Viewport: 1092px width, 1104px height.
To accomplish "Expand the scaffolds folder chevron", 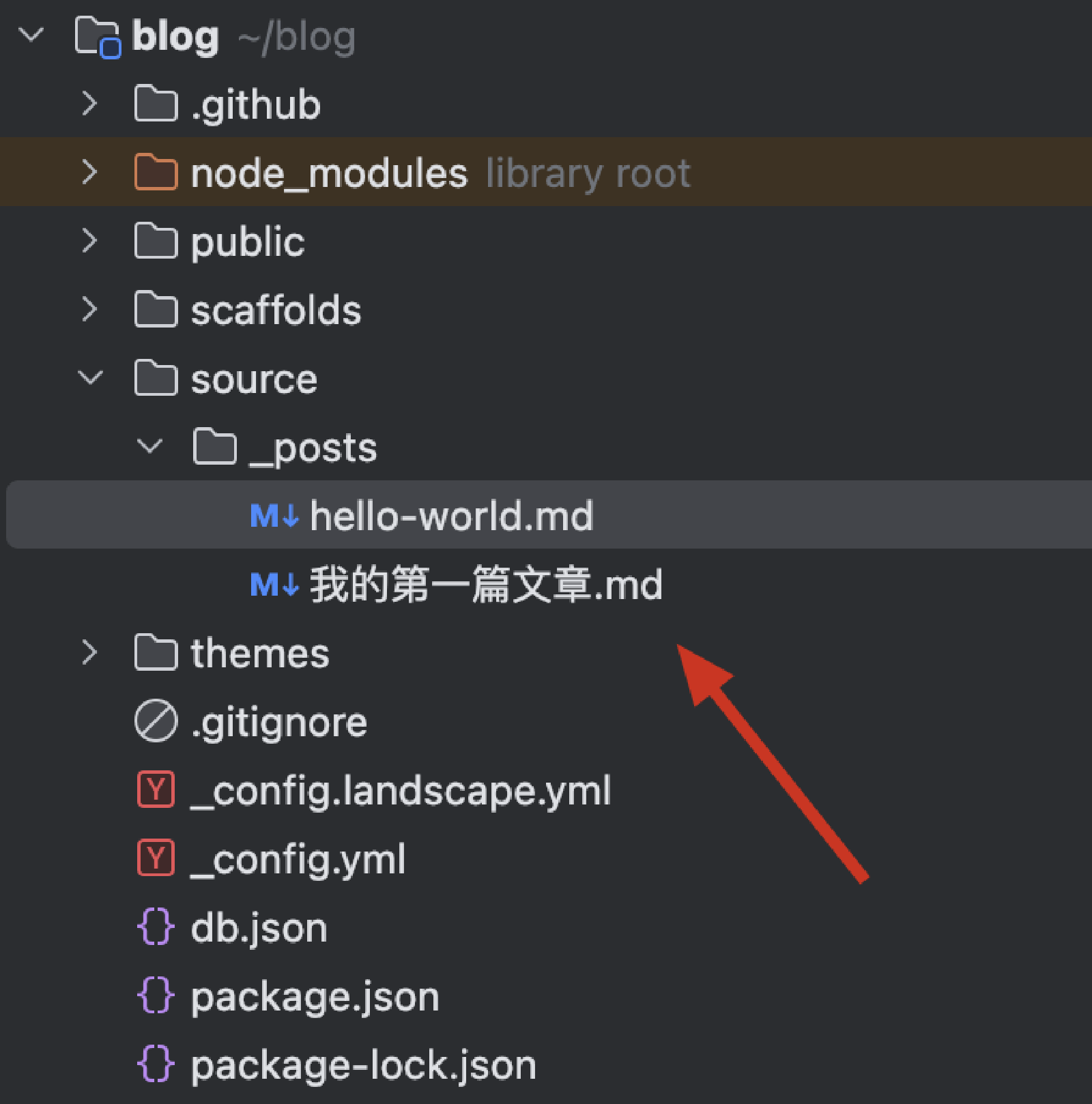I will [x=89, y=310].
